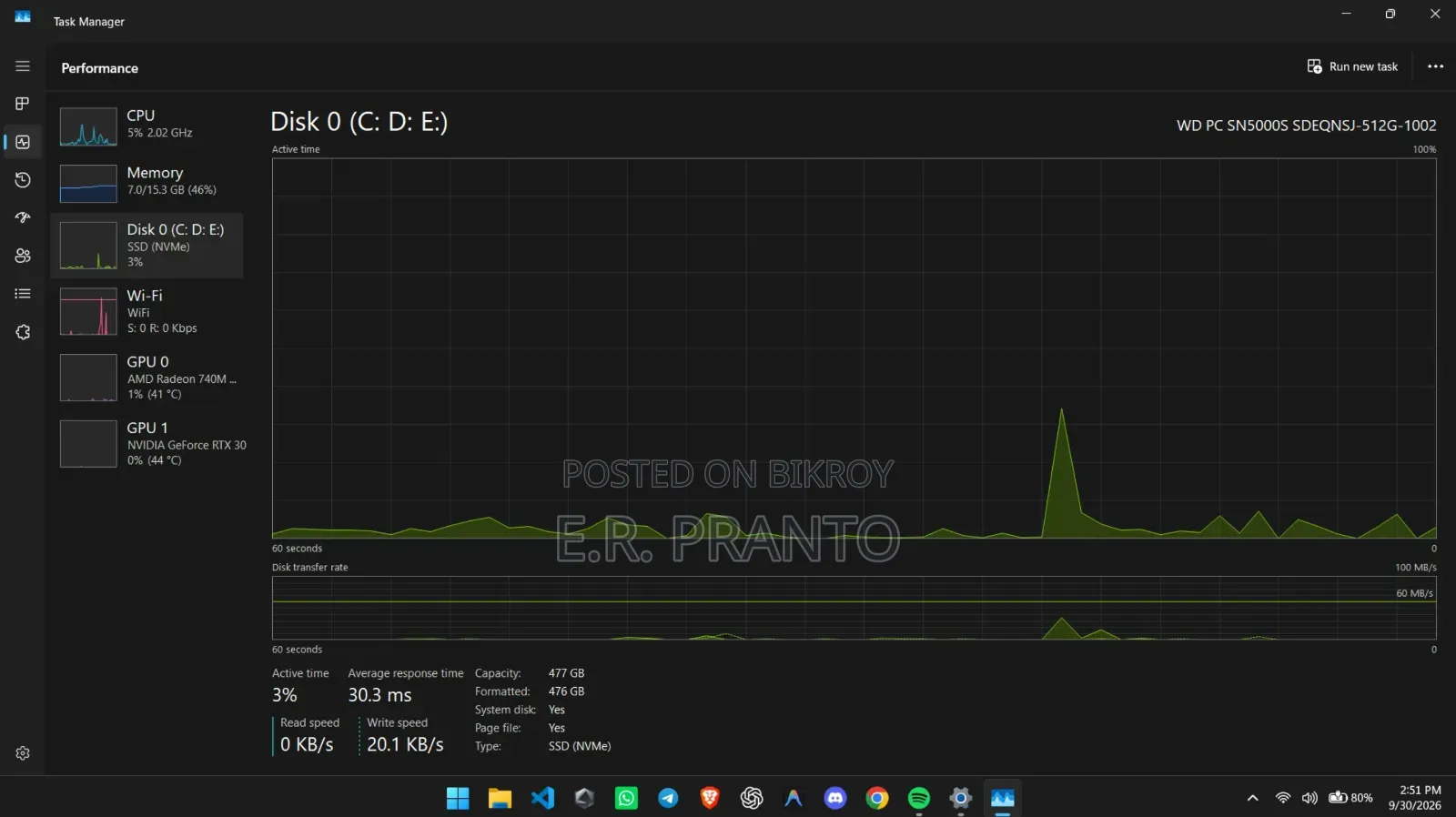Click the Active time disk graph
The width and height of the screenshot is (1456, 817).
pyautogui.click(x=854, y=348)
